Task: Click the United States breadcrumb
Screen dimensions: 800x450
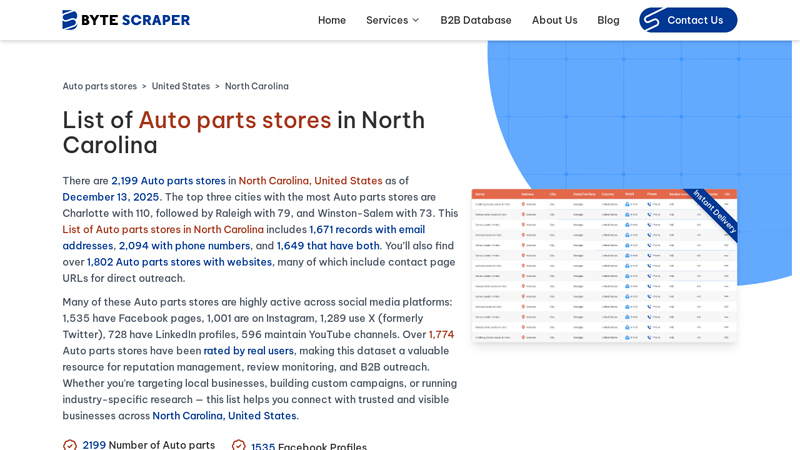Action: click(181, 86)
